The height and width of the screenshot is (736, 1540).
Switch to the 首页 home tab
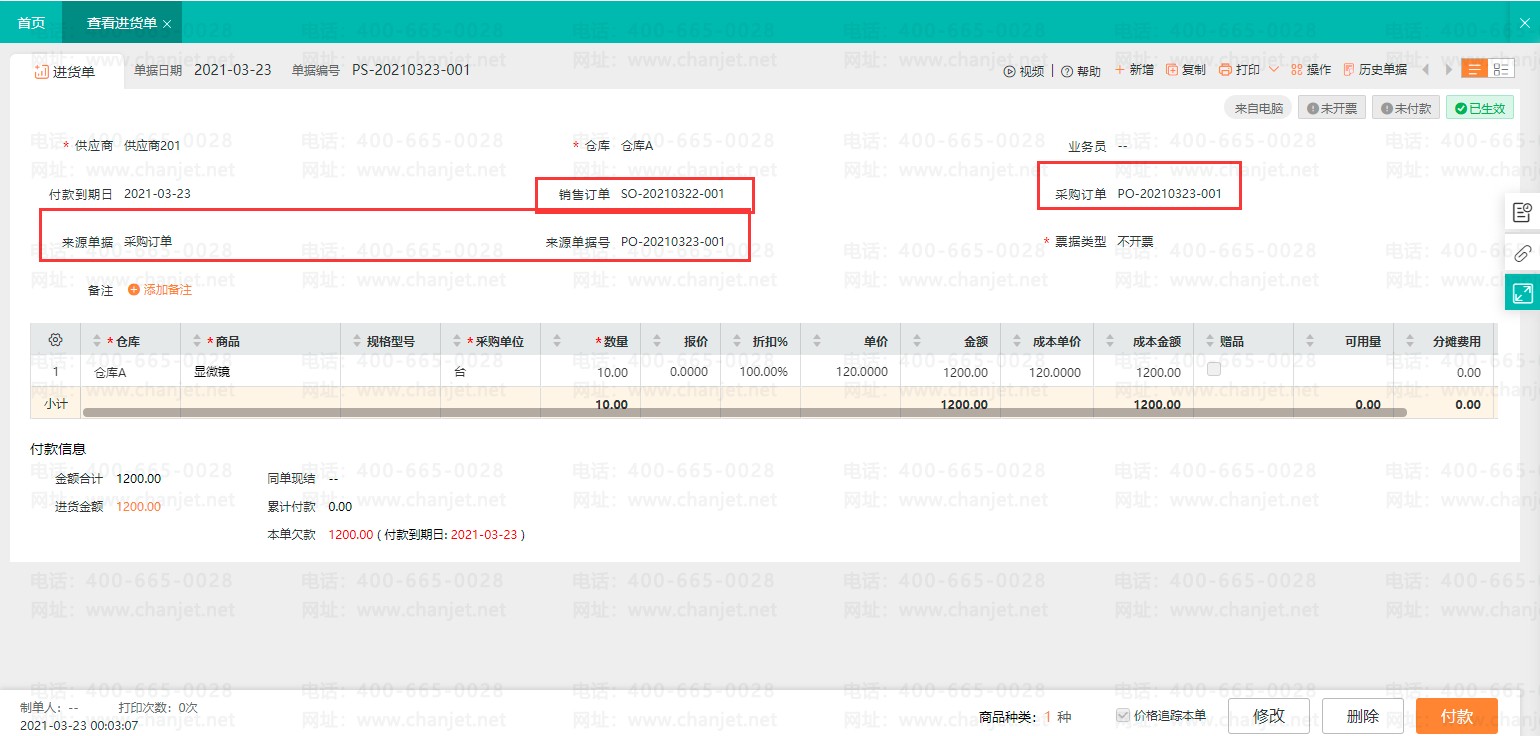coord(31,22)
